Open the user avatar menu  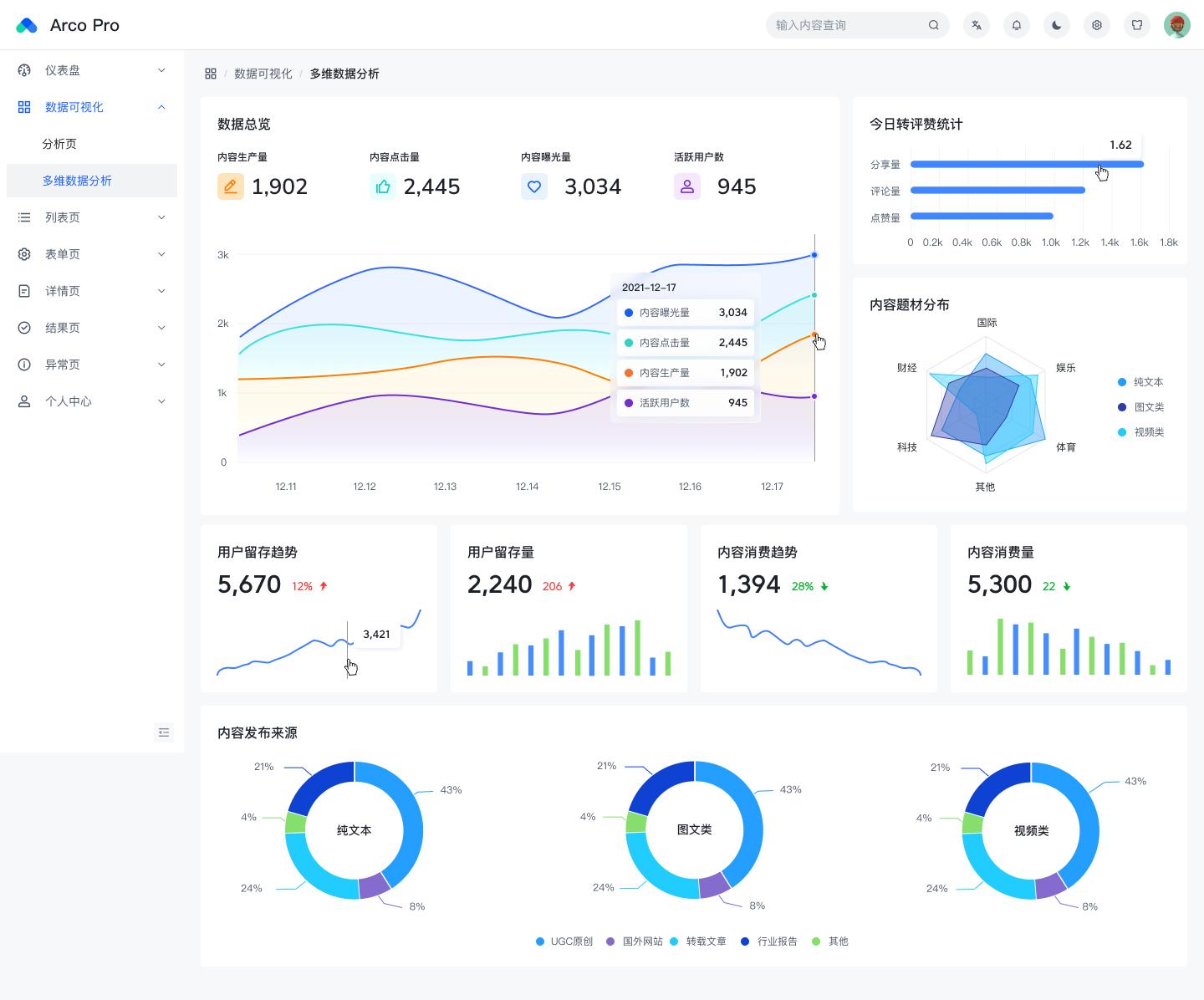[x=1177, y=25]
